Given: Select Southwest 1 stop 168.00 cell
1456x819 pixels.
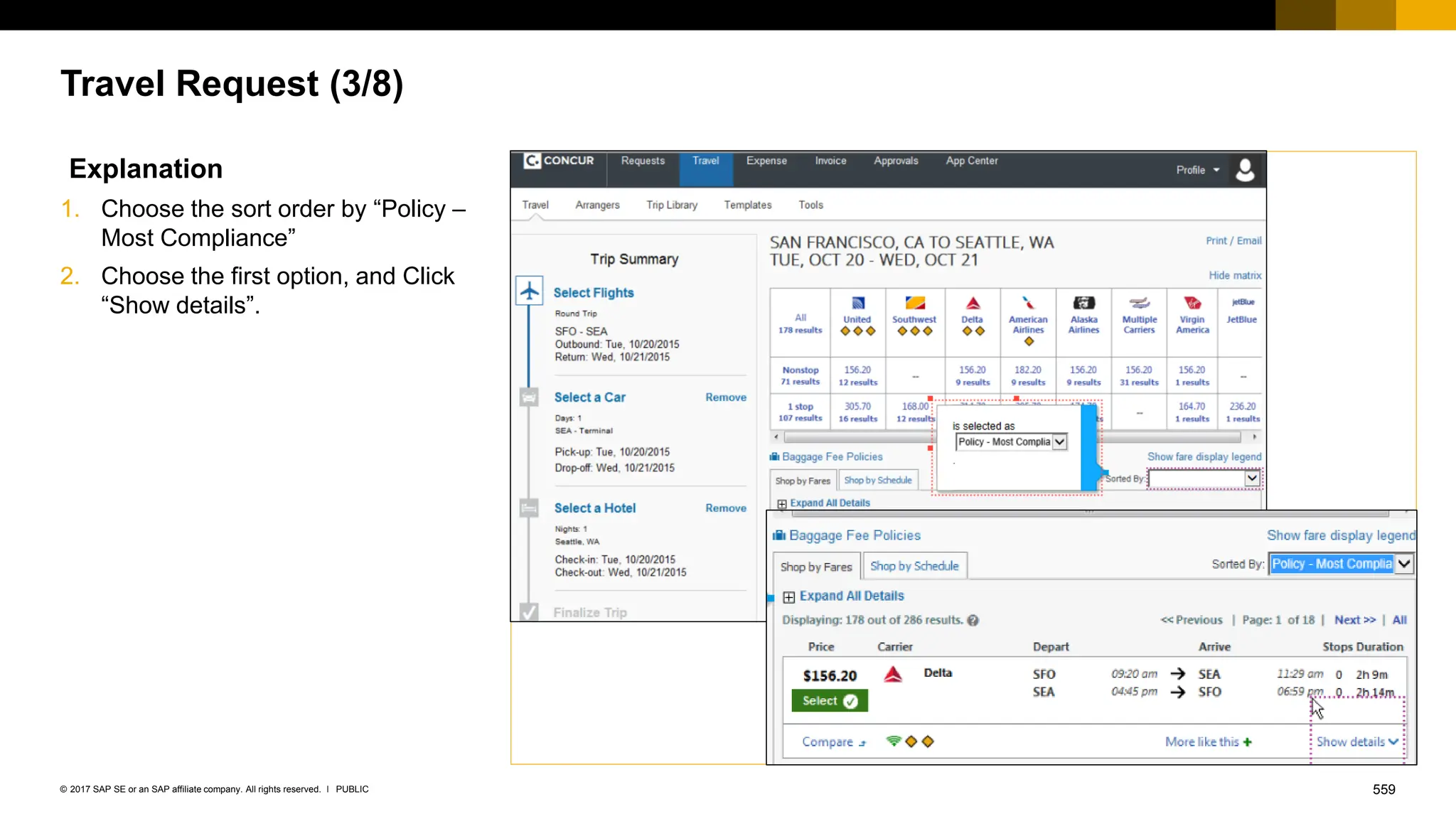Looking at the screenshot, I should pyautogui.click(x=915, y=412).
